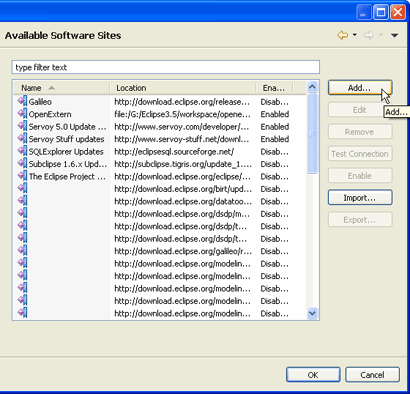Screen dimensions: 410x394
Task: Select the Servoy Stuff updates name
Action: coord(66,139)
